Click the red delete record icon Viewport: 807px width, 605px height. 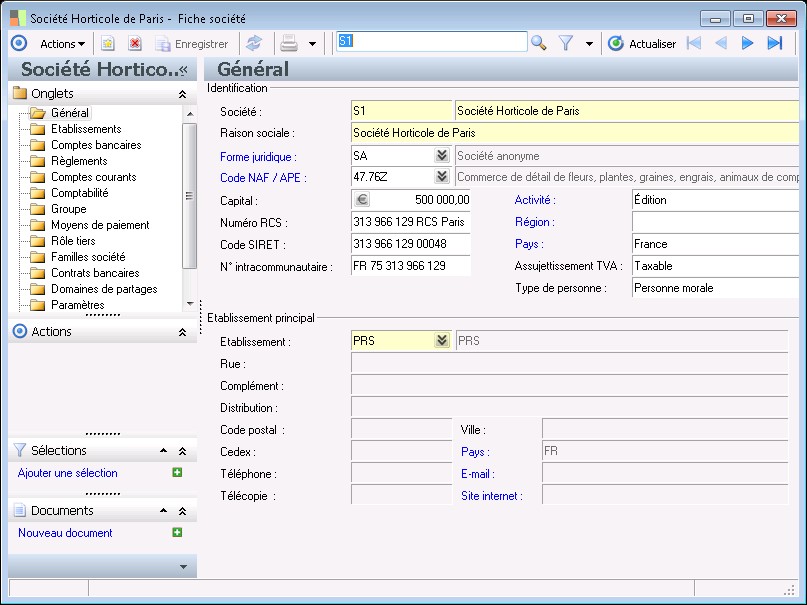(x=135, y=43)
